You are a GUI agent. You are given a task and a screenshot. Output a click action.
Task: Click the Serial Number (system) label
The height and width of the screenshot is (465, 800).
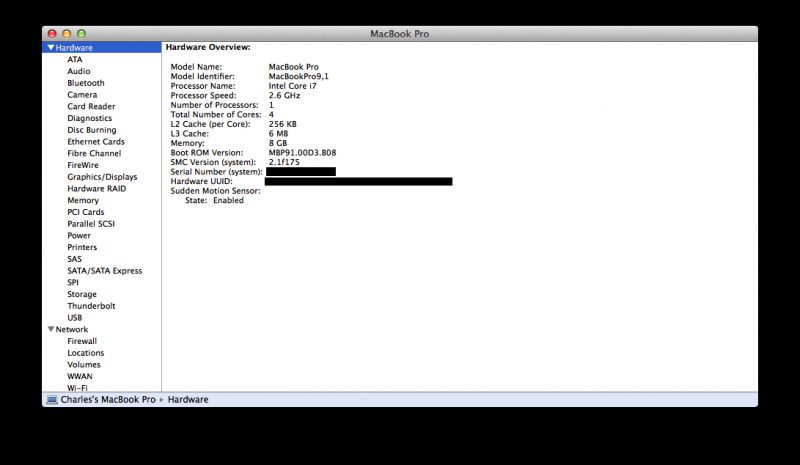(x=216, y=172)
